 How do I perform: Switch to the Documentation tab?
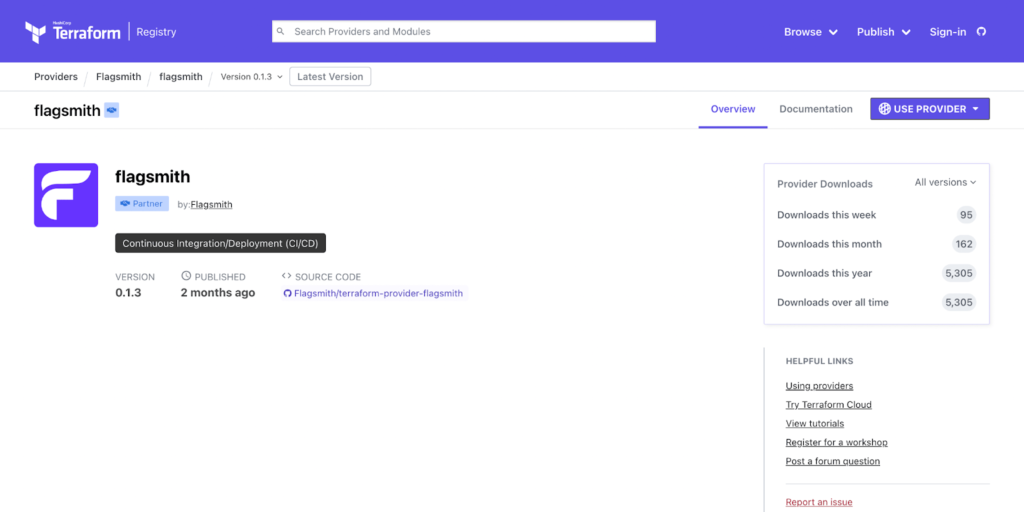(x=816, y=109)
